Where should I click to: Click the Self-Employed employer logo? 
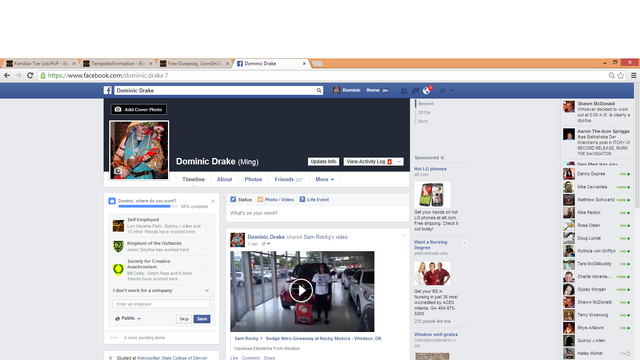[118, 226]
